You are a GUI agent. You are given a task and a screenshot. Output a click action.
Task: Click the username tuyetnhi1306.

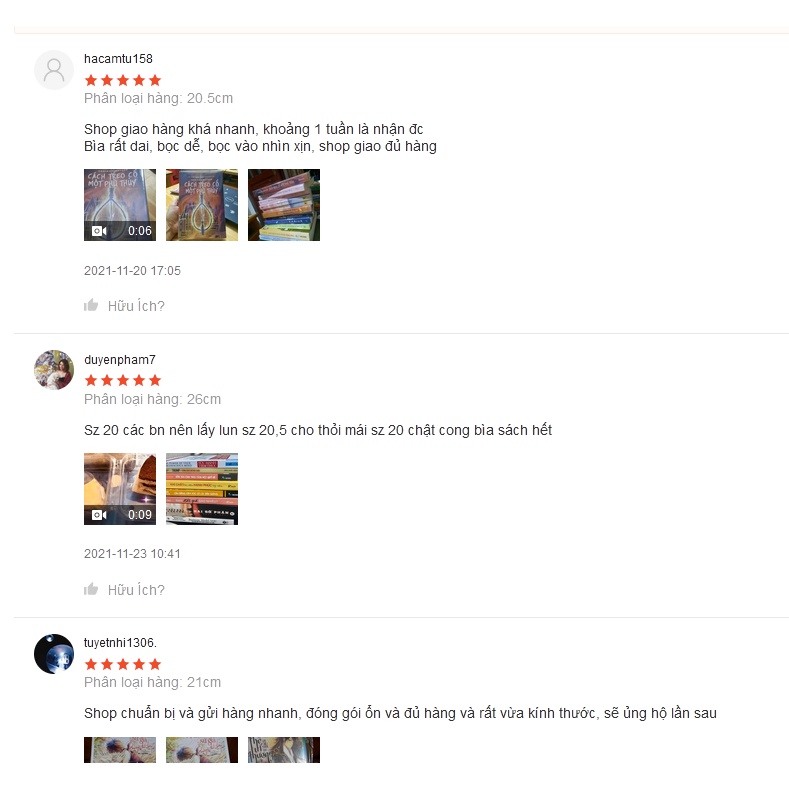click(120, 643)
